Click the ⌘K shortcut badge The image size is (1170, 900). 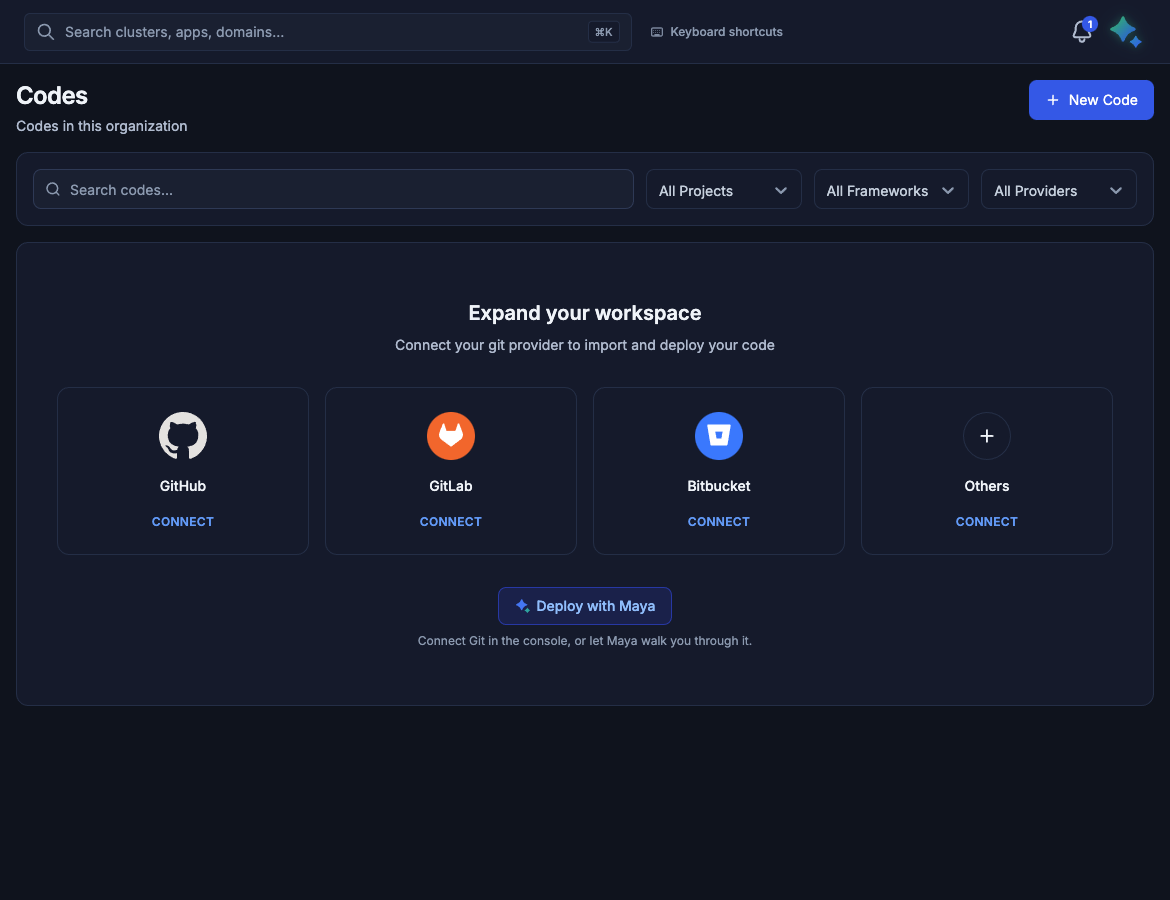pyautogui.click(x=604, y=32)
